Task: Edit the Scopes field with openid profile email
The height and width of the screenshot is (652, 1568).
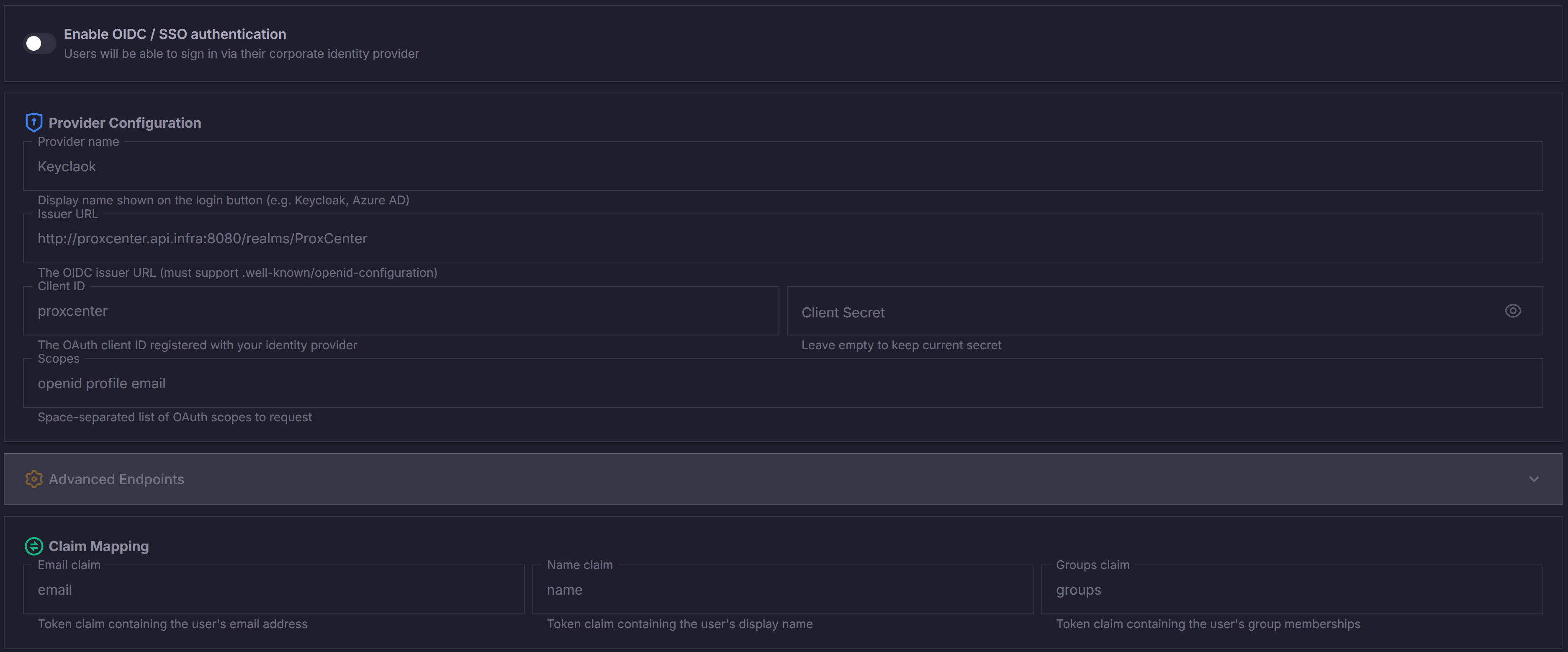Action: (x=782, y=384)
